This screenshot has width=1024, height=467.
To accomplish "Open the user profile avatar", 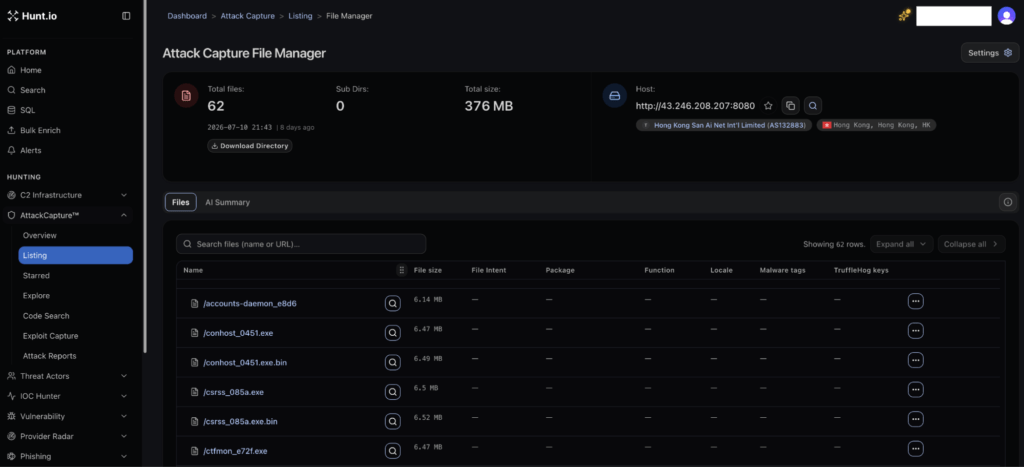I will point(1006,16).
